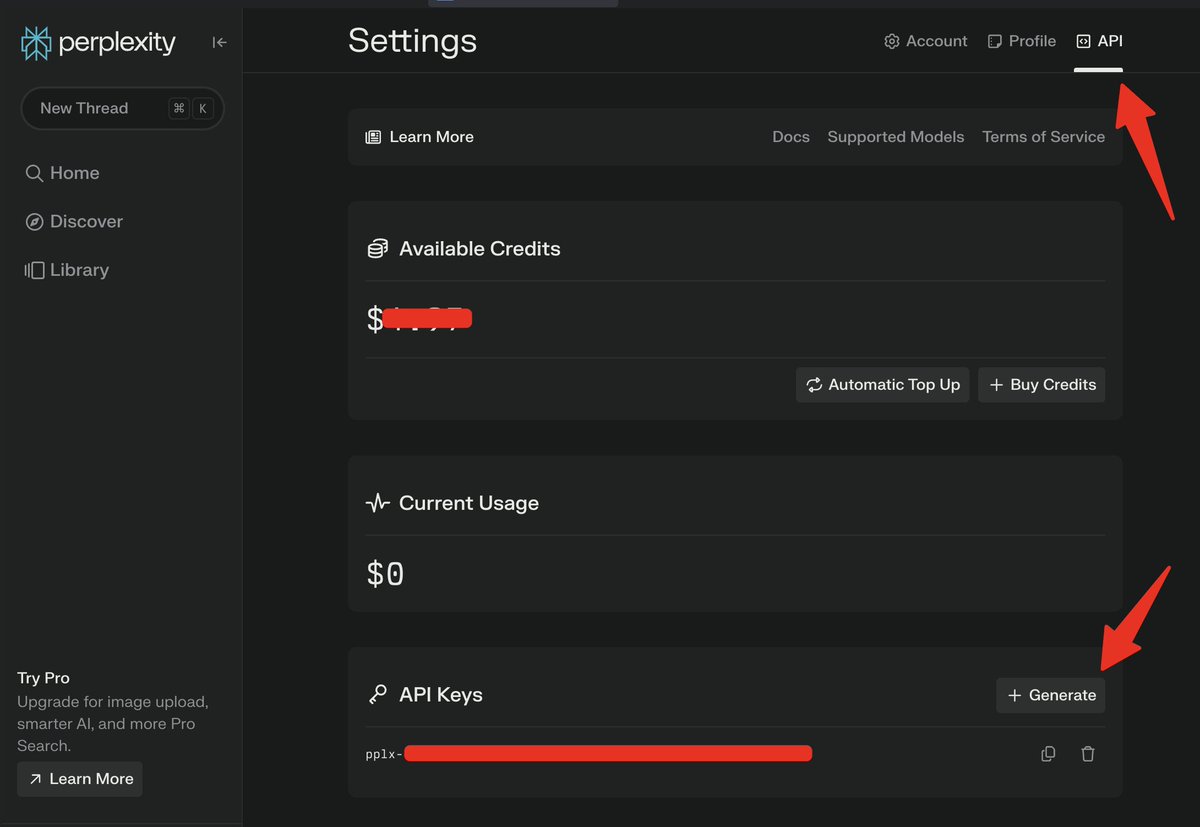Select the API settings tab

1099,41
